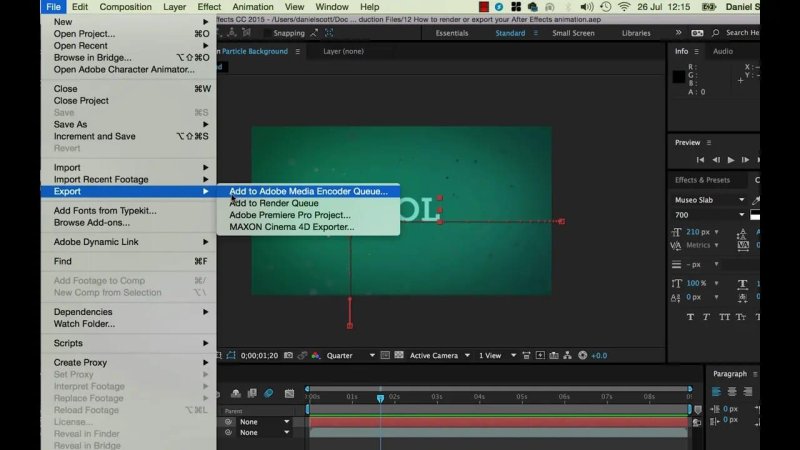
Task: Open the Effects & Presets tab
Action: click(702, 180)
